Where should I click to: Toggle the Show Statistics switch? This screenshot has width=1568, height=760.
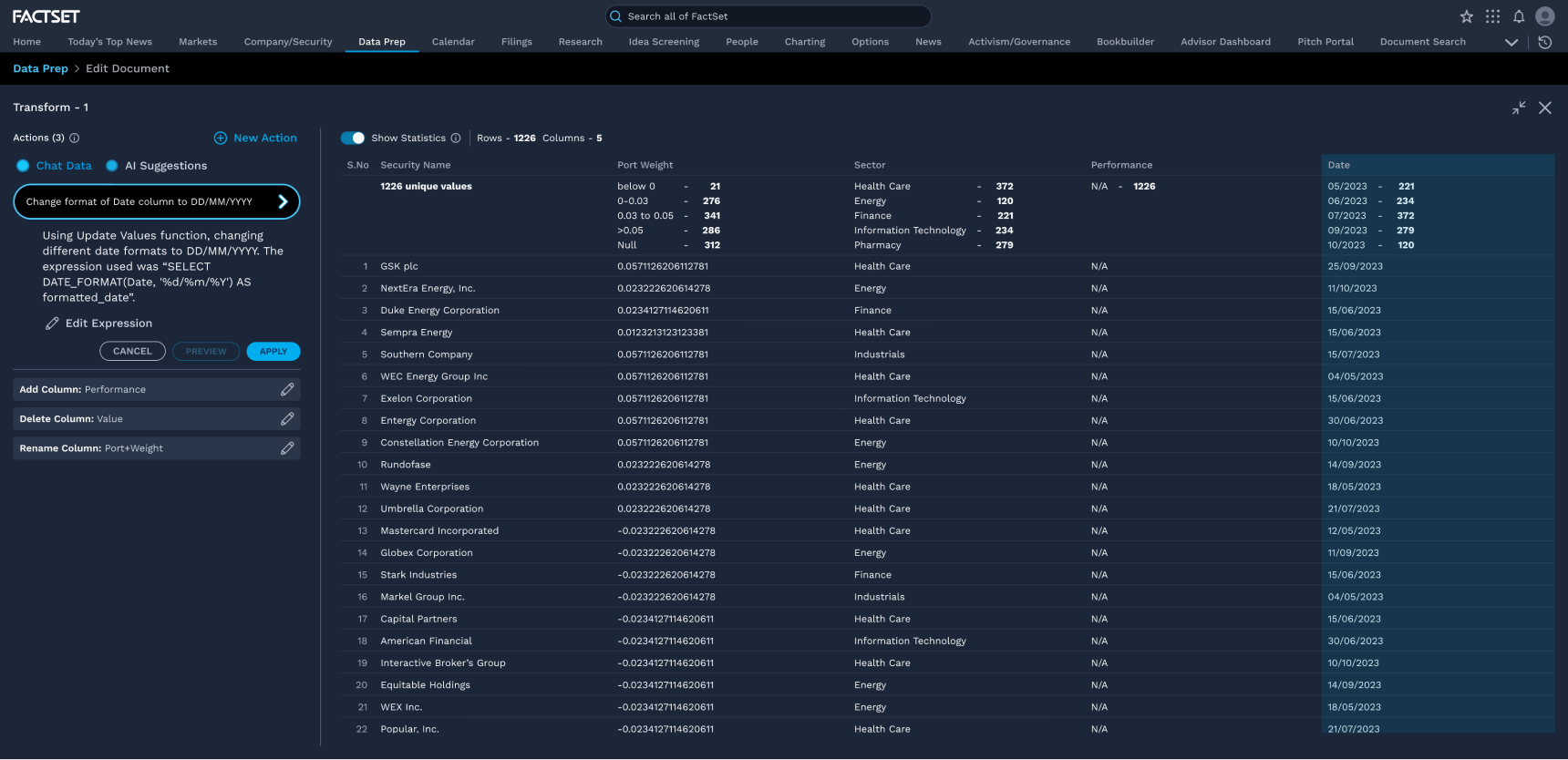tap(353, 139)
